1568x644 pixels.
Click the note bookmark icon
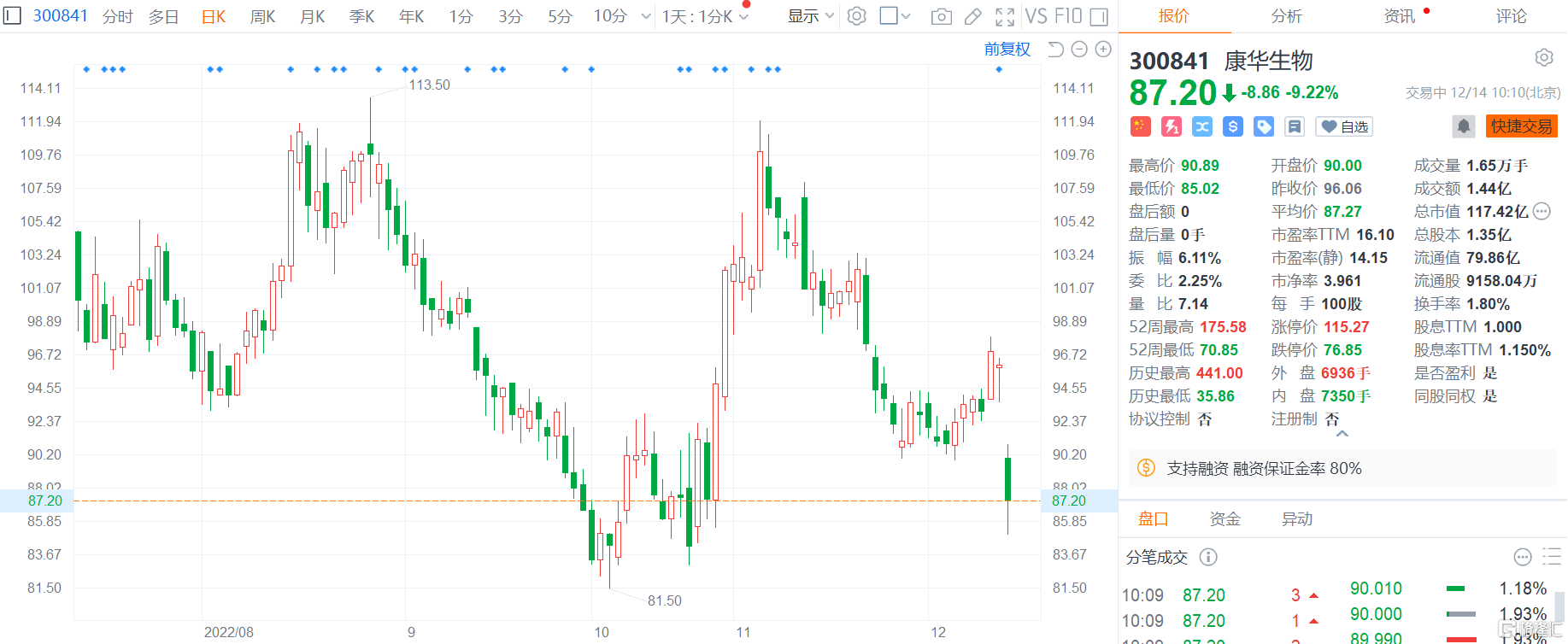tap(1295, 126)
